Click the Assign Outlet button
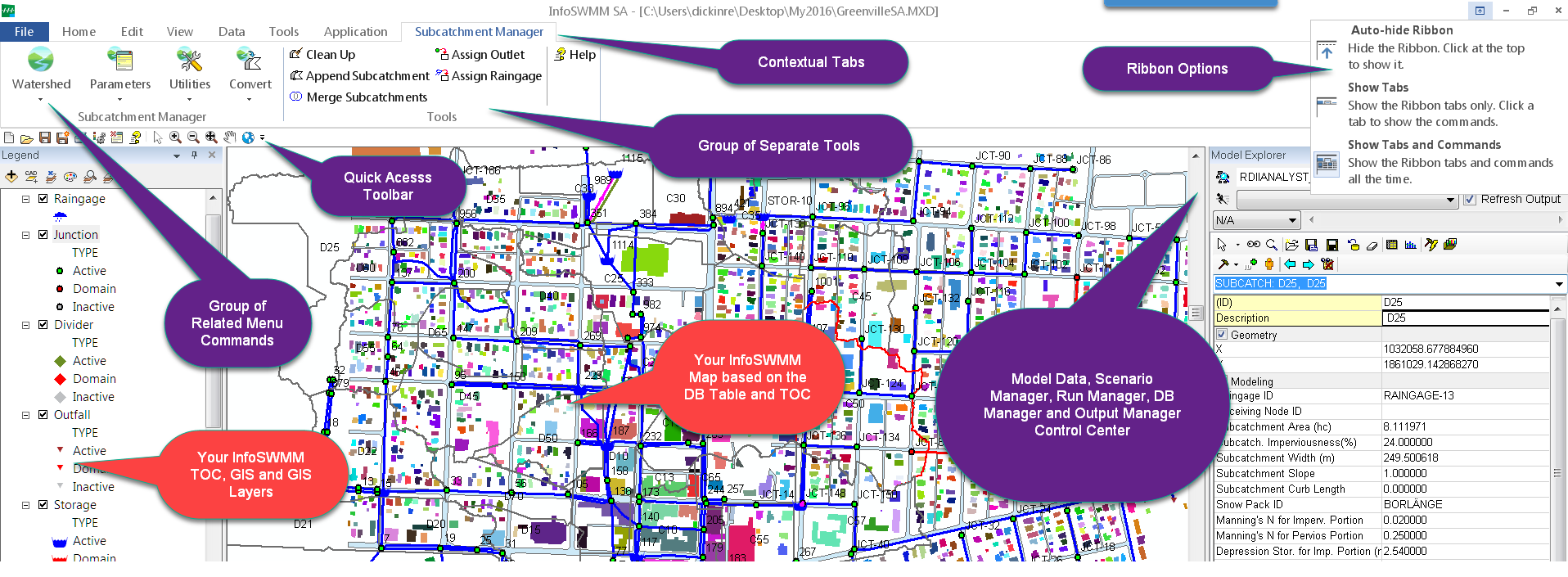 point(480,54)
